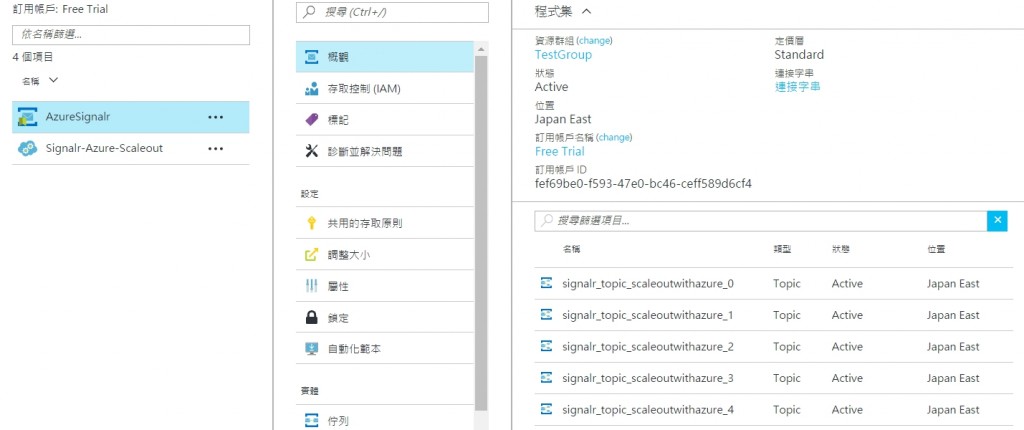Screen dimensions: 1024x430
Task: Click the TestGroup resource group link
Action: click(x=563, y=55)
